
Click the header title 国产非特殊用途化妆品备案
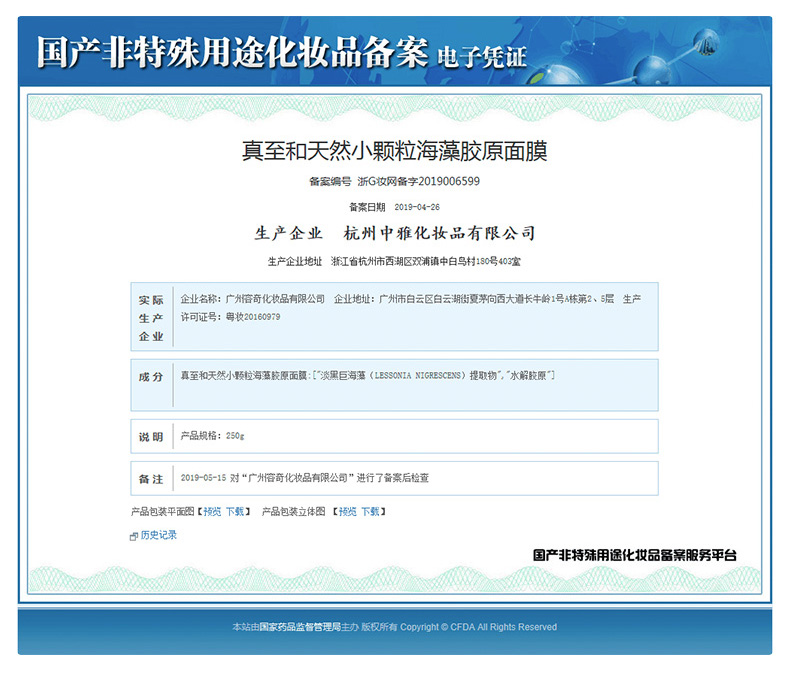point(232,52)
